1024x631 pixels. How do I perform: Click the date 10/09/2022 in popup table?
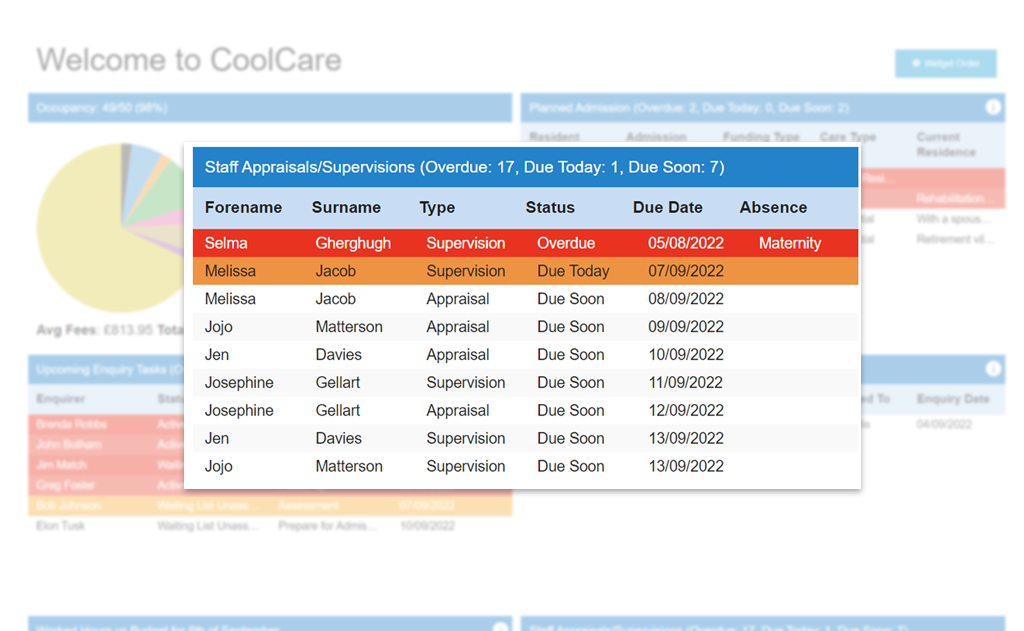click(686, 355)
